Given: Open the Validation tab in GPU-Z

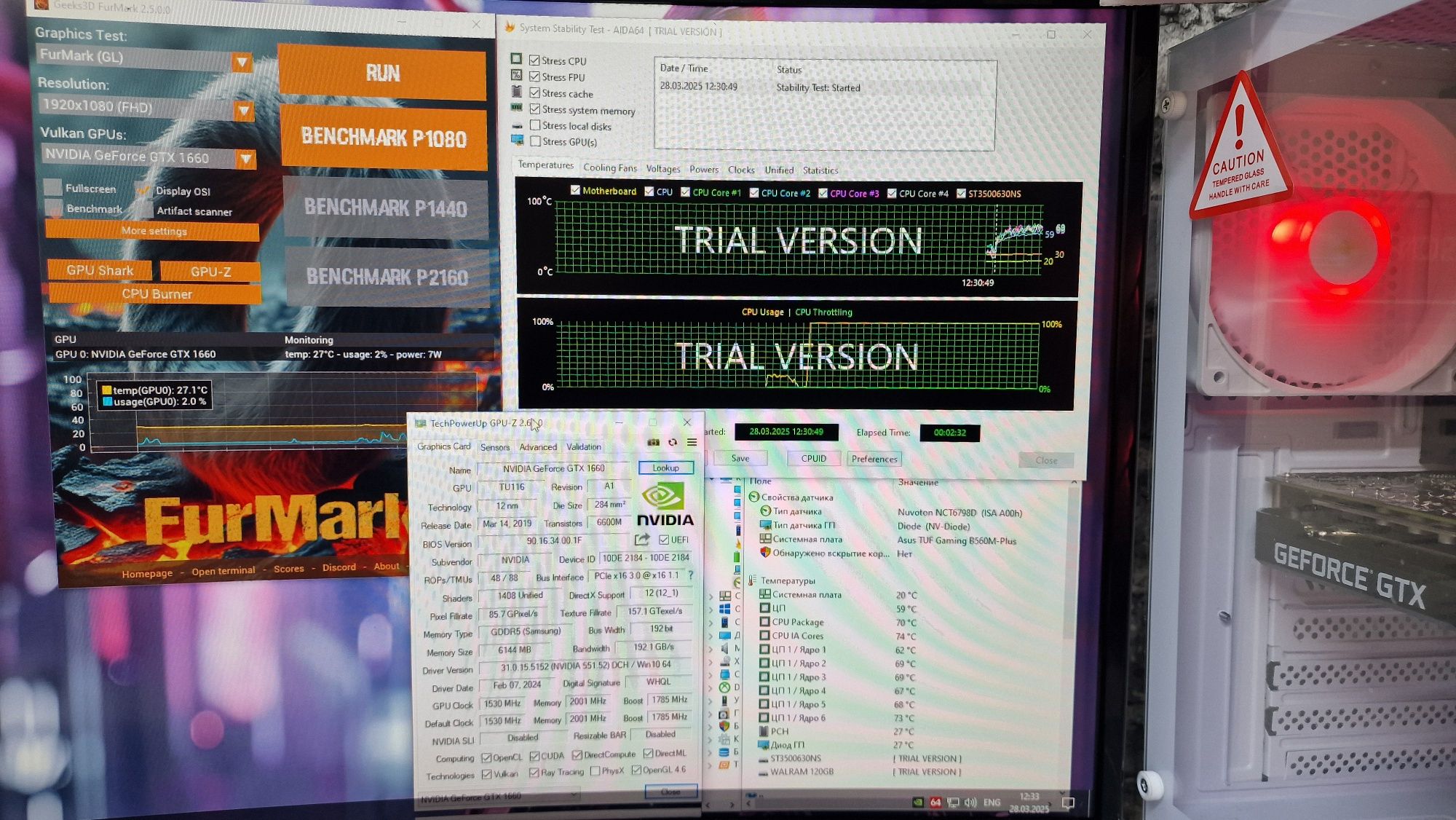Looking at the screenshot, I should tap(584, 447).
